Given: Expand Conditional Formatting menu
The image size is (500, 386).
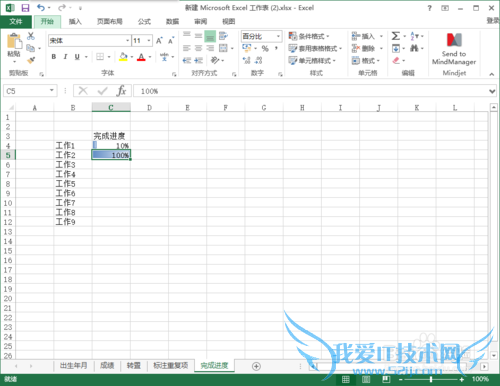Looking at the screenshot, I should pos(309,36).
